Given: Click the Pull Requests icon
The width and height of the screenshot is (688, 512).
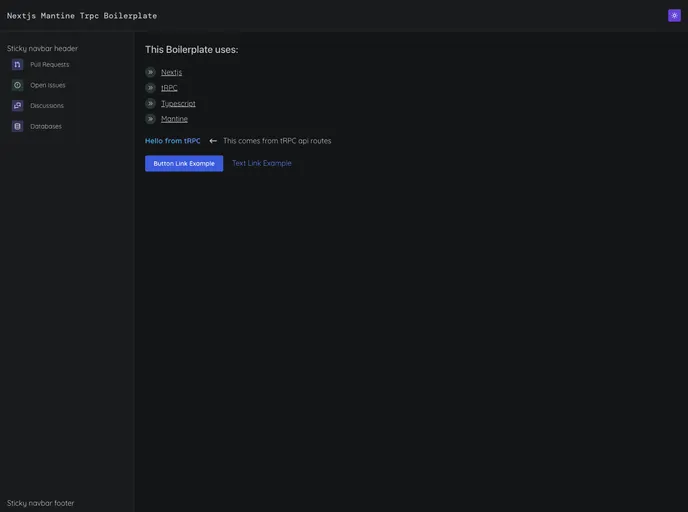Looking at the screenshot, I should point(17,64).
